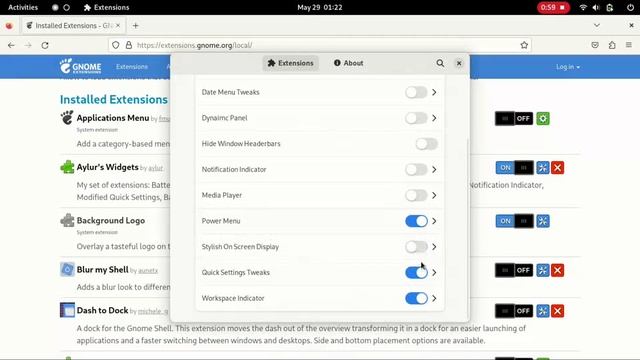The width and height of the screenshot is (640, 360).
Task: Click Dash to Dock extension icon
Action: pos(67,310)
